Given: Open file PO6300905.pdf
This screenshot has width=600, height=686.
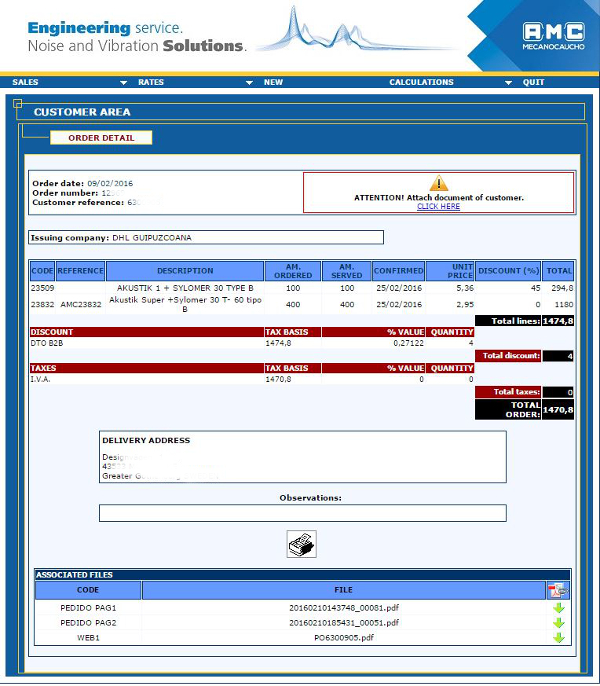Looking at the screenshot, I should (x=344, y=637).
